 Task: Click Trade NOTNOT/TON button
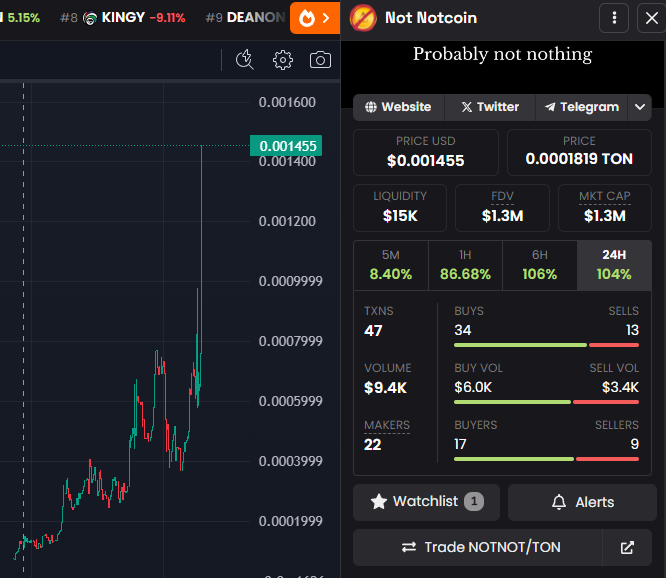click(478, 547)
